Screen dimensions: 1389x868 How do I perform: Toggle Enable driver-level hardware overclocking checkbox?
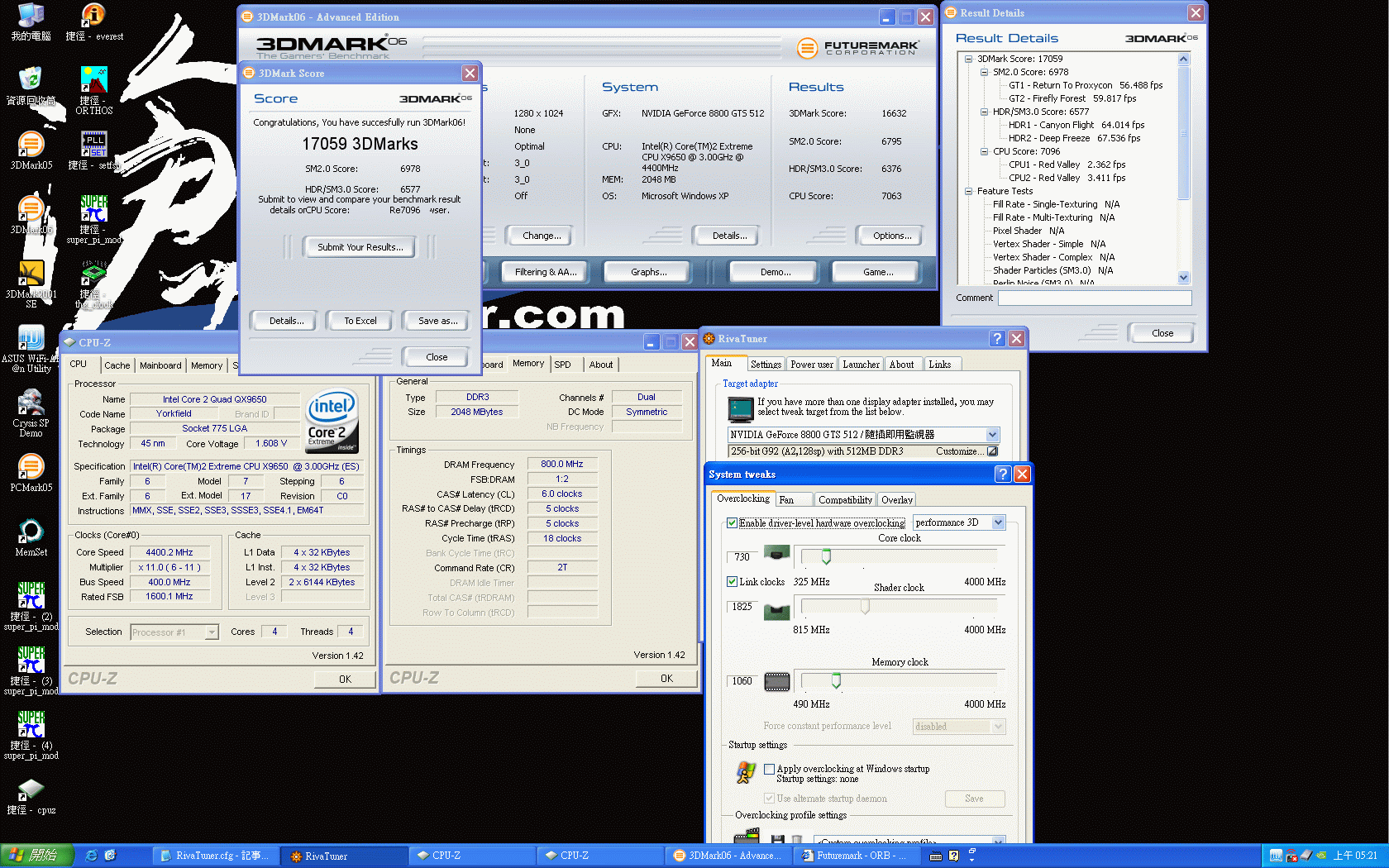(732, 522)
